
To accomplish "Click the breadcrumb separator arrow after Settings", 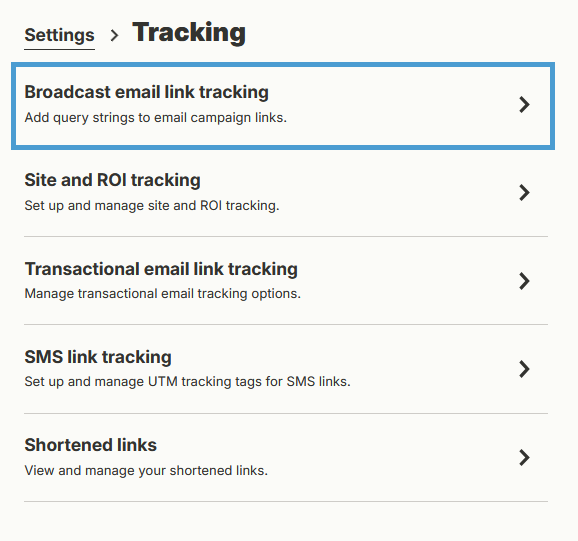I will pos(114,35).
